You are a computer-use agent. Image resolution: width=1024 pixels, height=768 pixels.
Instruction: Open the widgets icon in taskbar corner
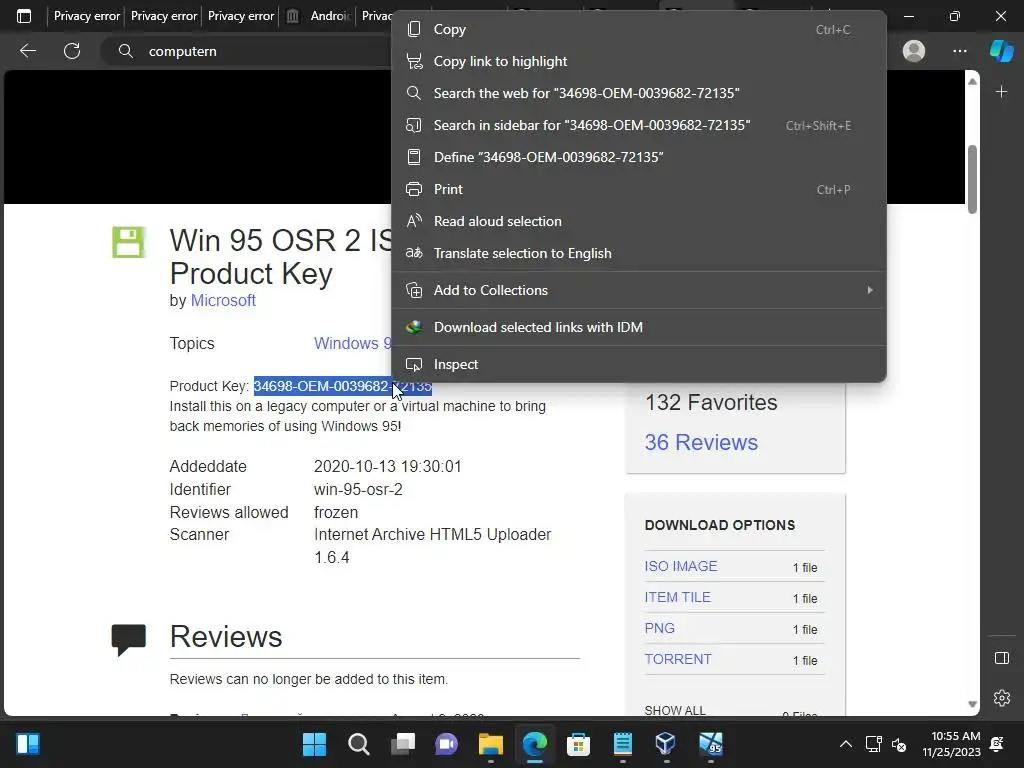(27, 744)
